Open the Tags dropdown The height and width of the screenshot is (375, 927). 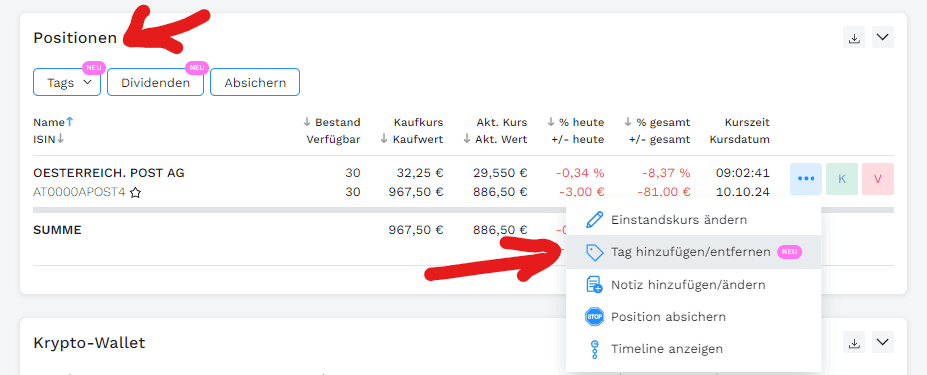(x=67, y=82)
